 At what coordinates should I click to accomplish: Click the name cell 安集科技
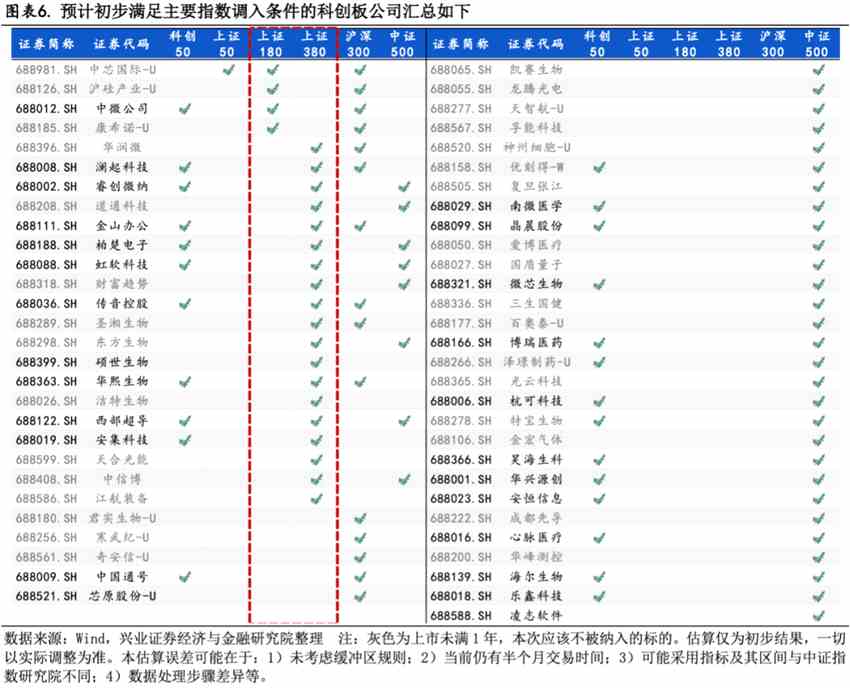pos(122,440)
